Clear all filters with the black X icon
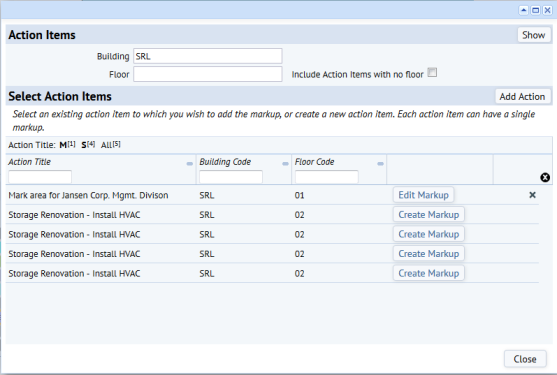 click(x=545, y=177)
